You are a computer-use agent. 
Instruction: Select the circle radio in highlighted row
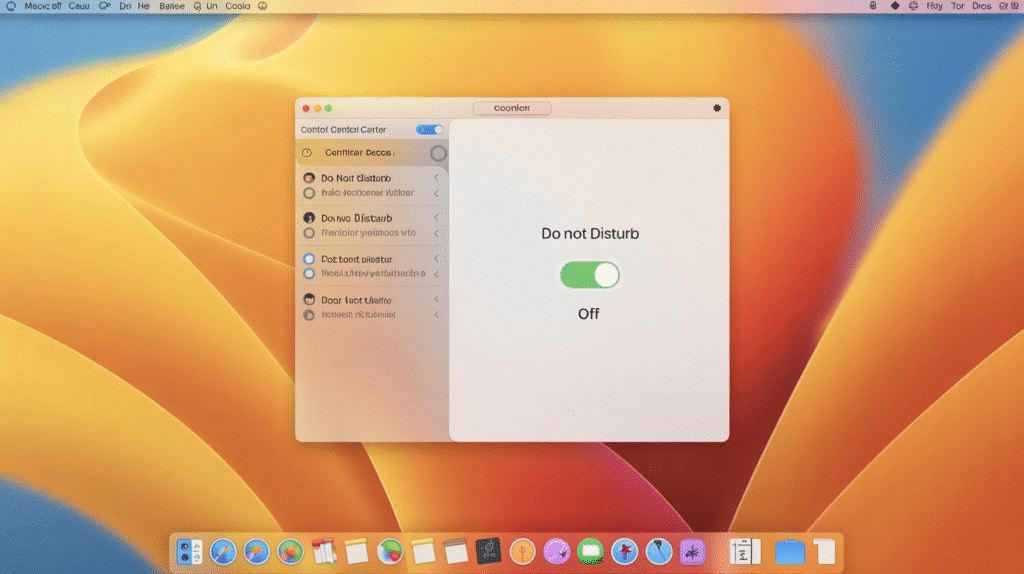438,153
